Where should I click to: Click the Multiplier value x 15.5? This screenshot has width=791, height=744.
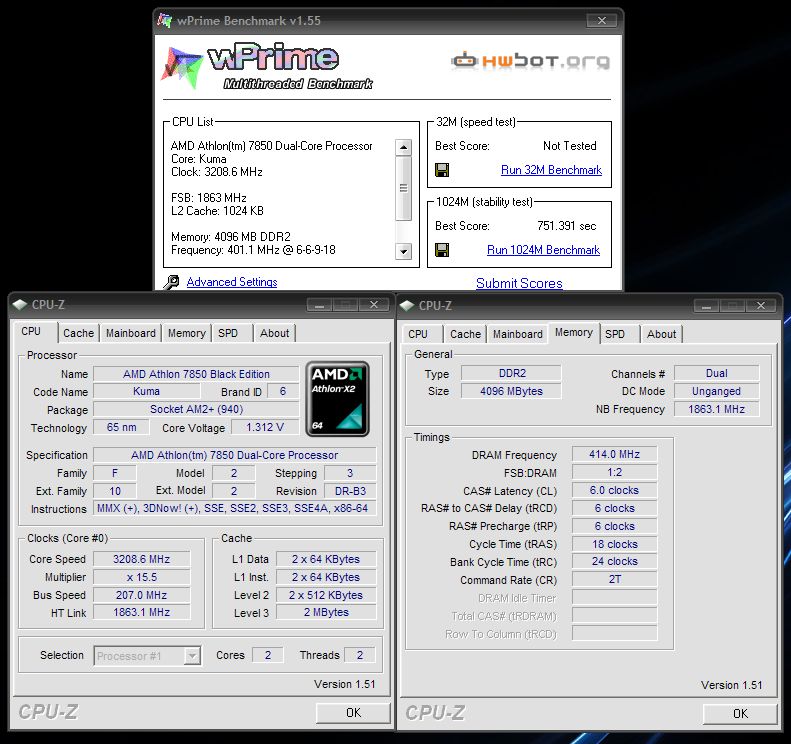(x=142, y=577)
